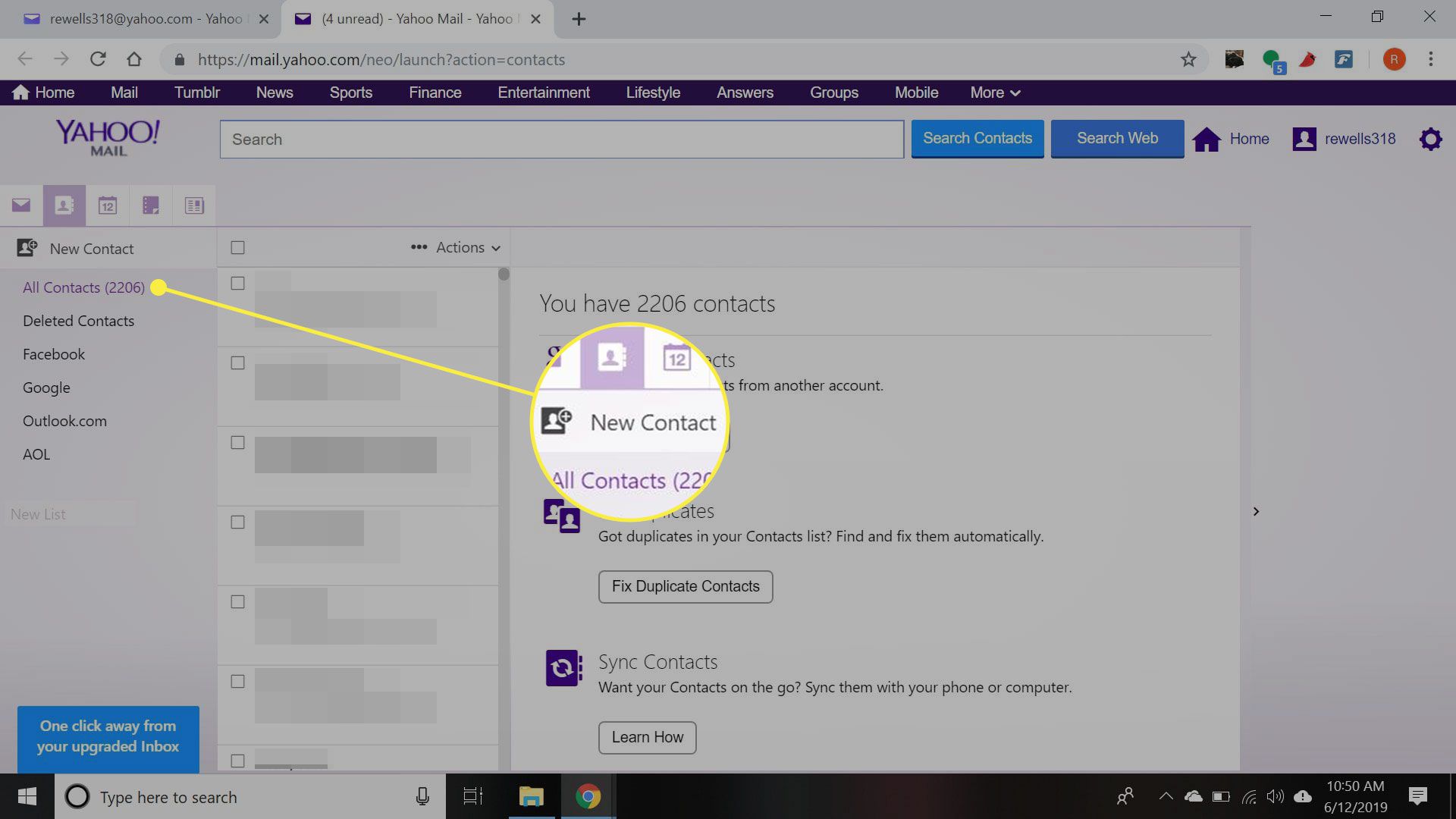Open the Outlook.com contacts list
The height and width of the screenshot is (819, 1456).
(64, 421)
